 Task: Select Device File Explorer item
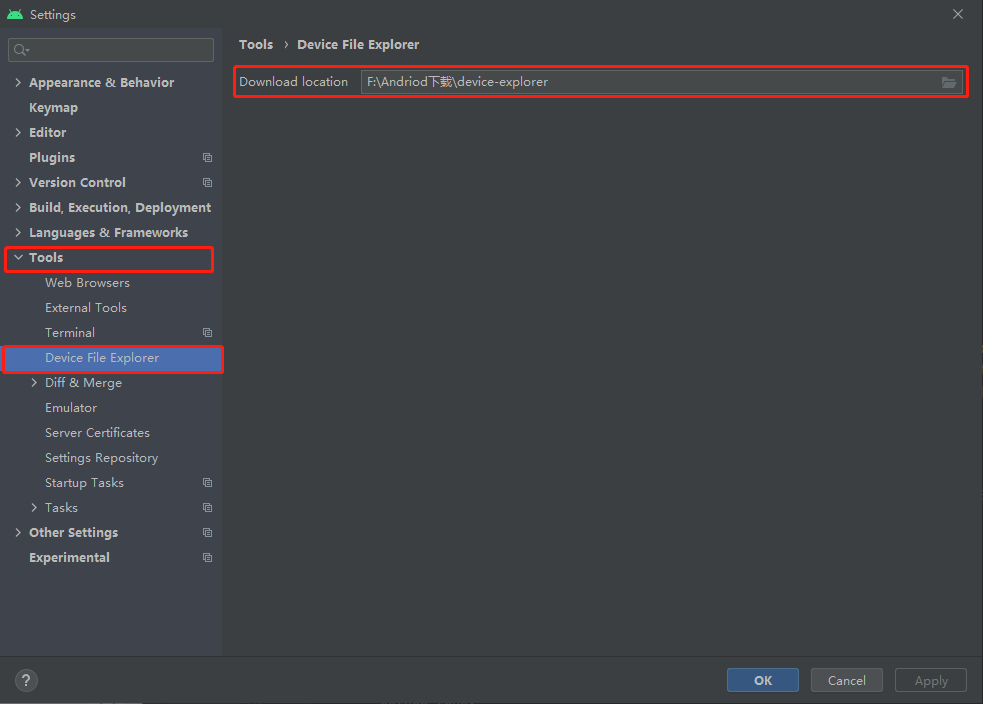[x=112, y=358]
